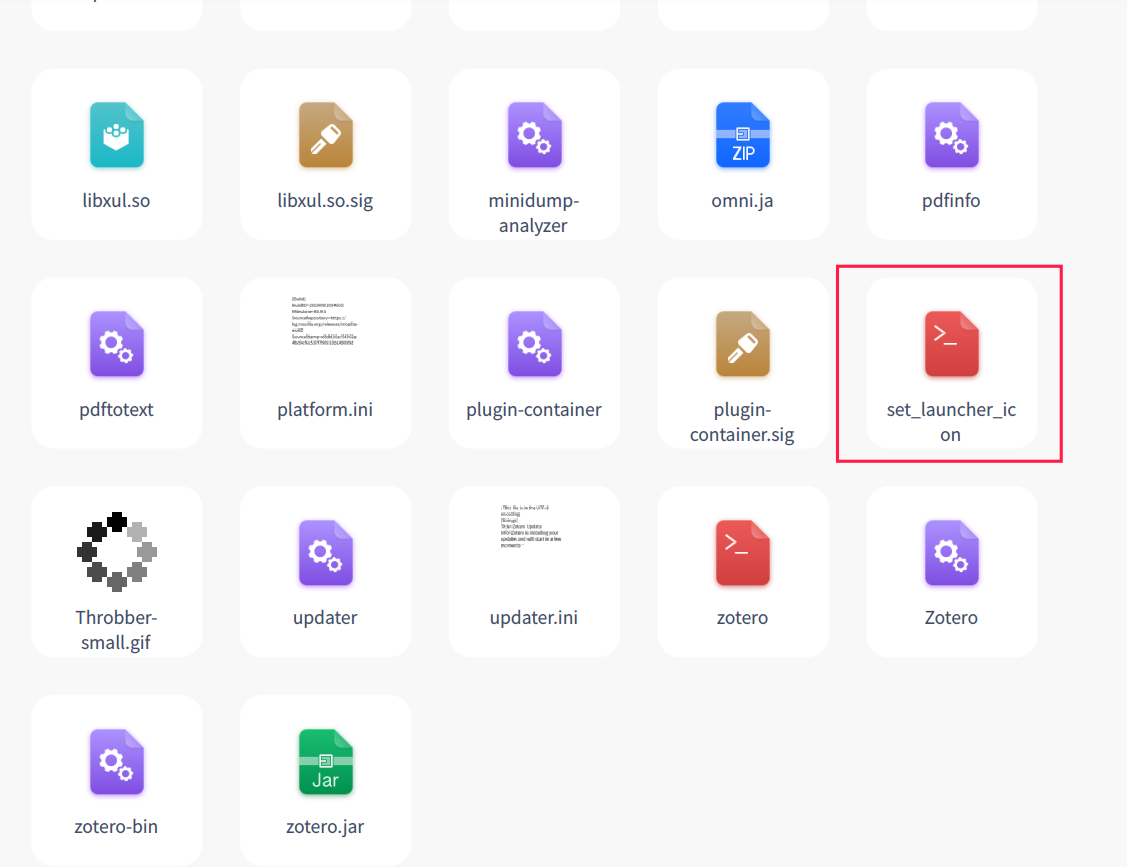Click the set_launcher_icon name label
1127x867 pixels.
pos(951,422)
